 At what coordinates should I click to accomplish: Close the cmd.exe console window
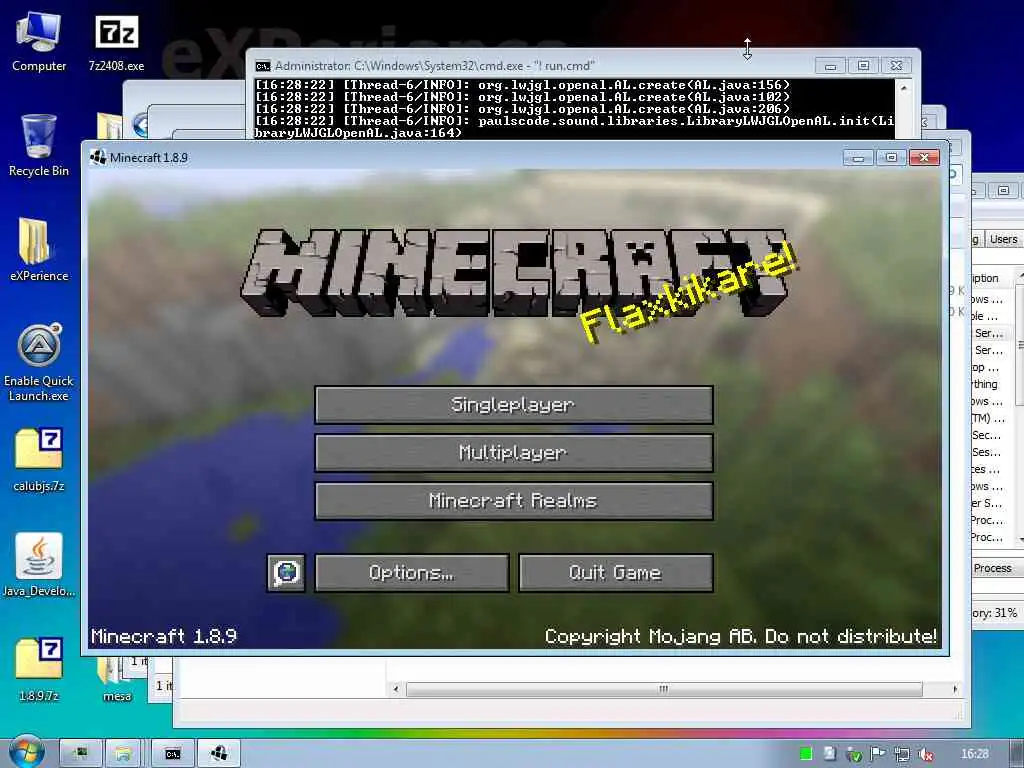897,66
